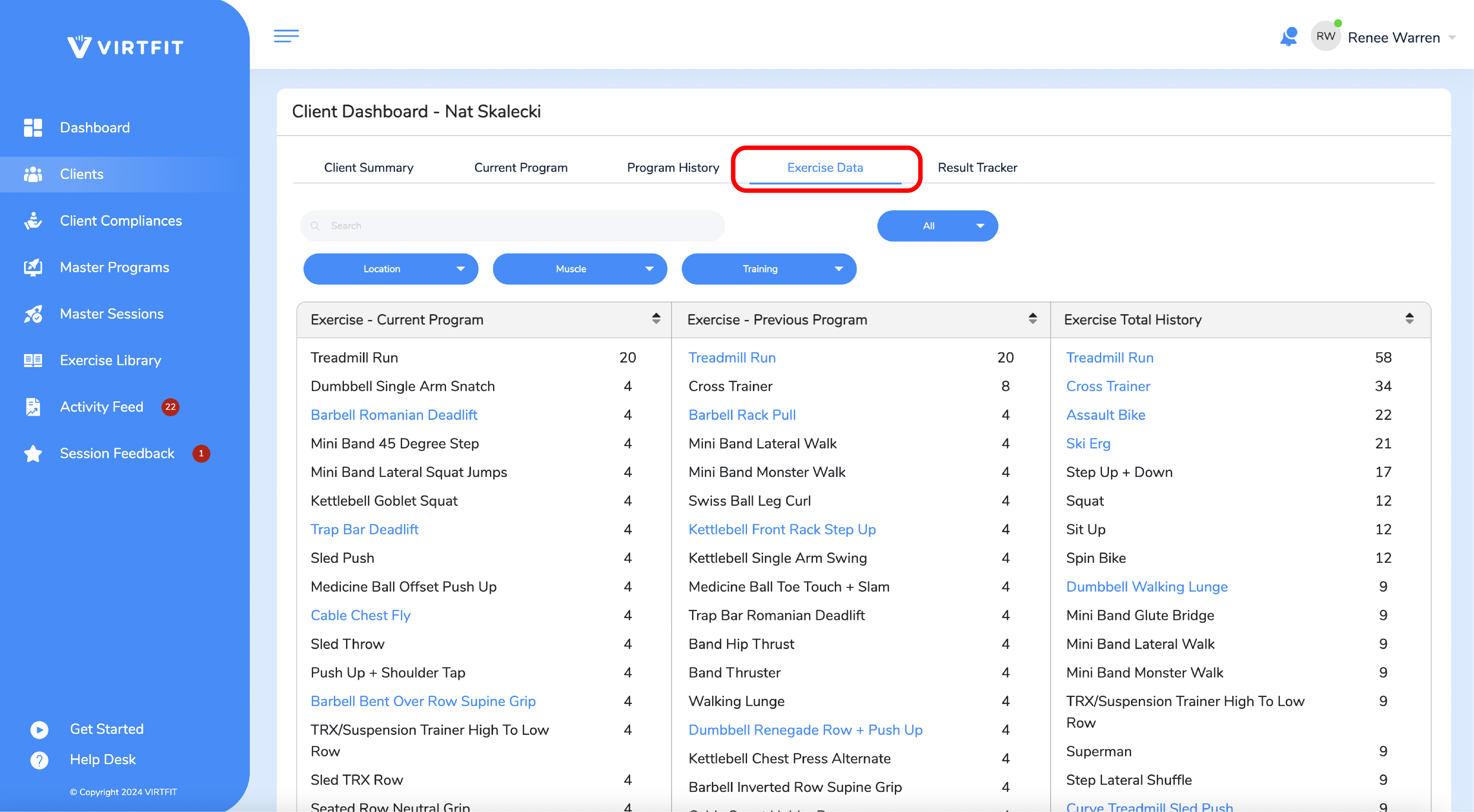Screen dimensions: 1474x812
Task: Click the Help Desk question mark icon
Action: pos(39,760)
